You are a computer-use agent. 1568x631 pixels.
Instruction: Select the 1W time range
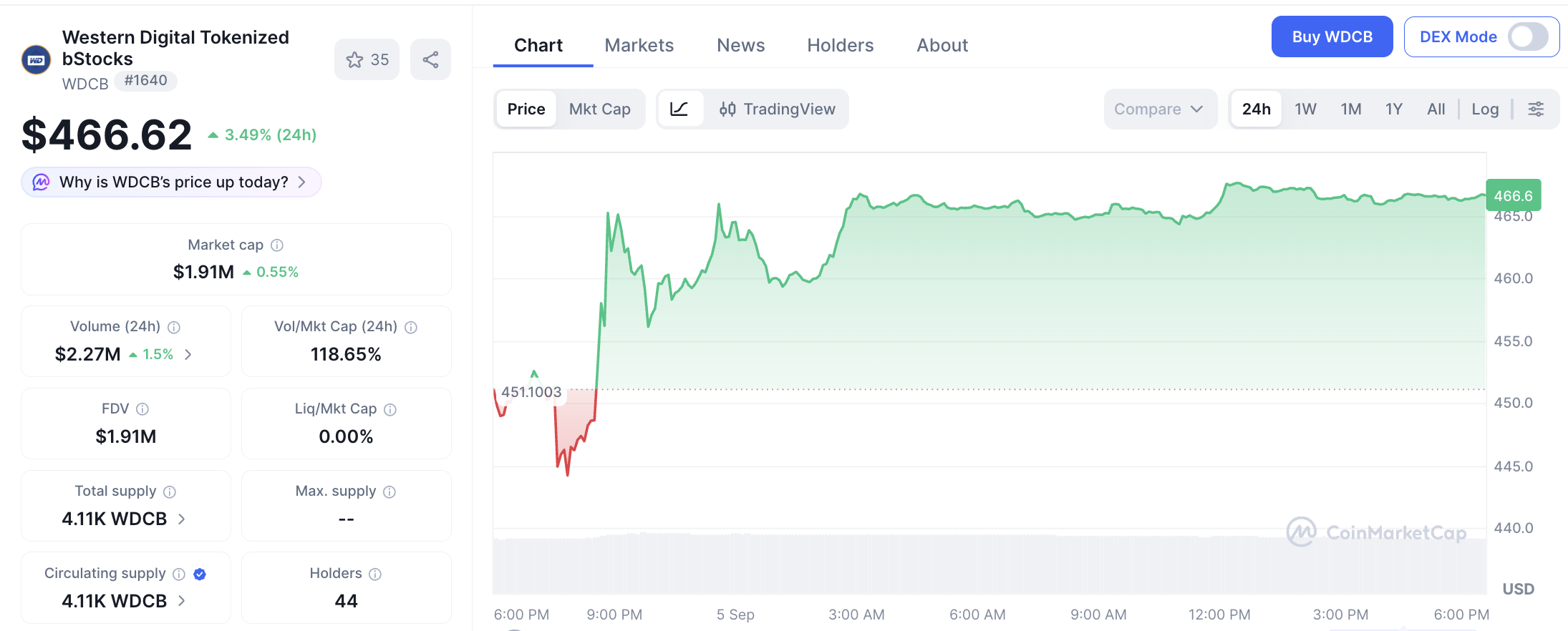[1305, 109]
